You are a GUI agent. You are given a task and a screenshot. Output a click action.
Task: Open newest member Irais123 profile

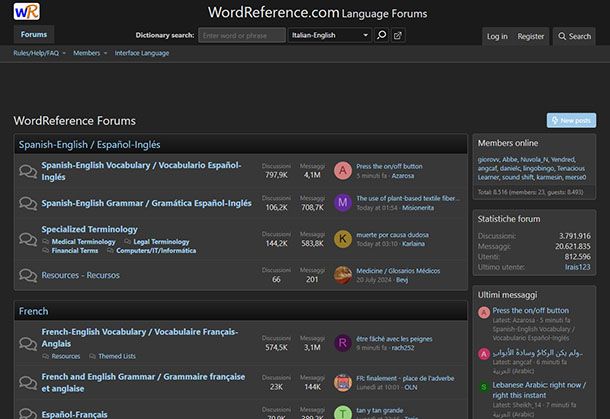[x=577, y=267]
